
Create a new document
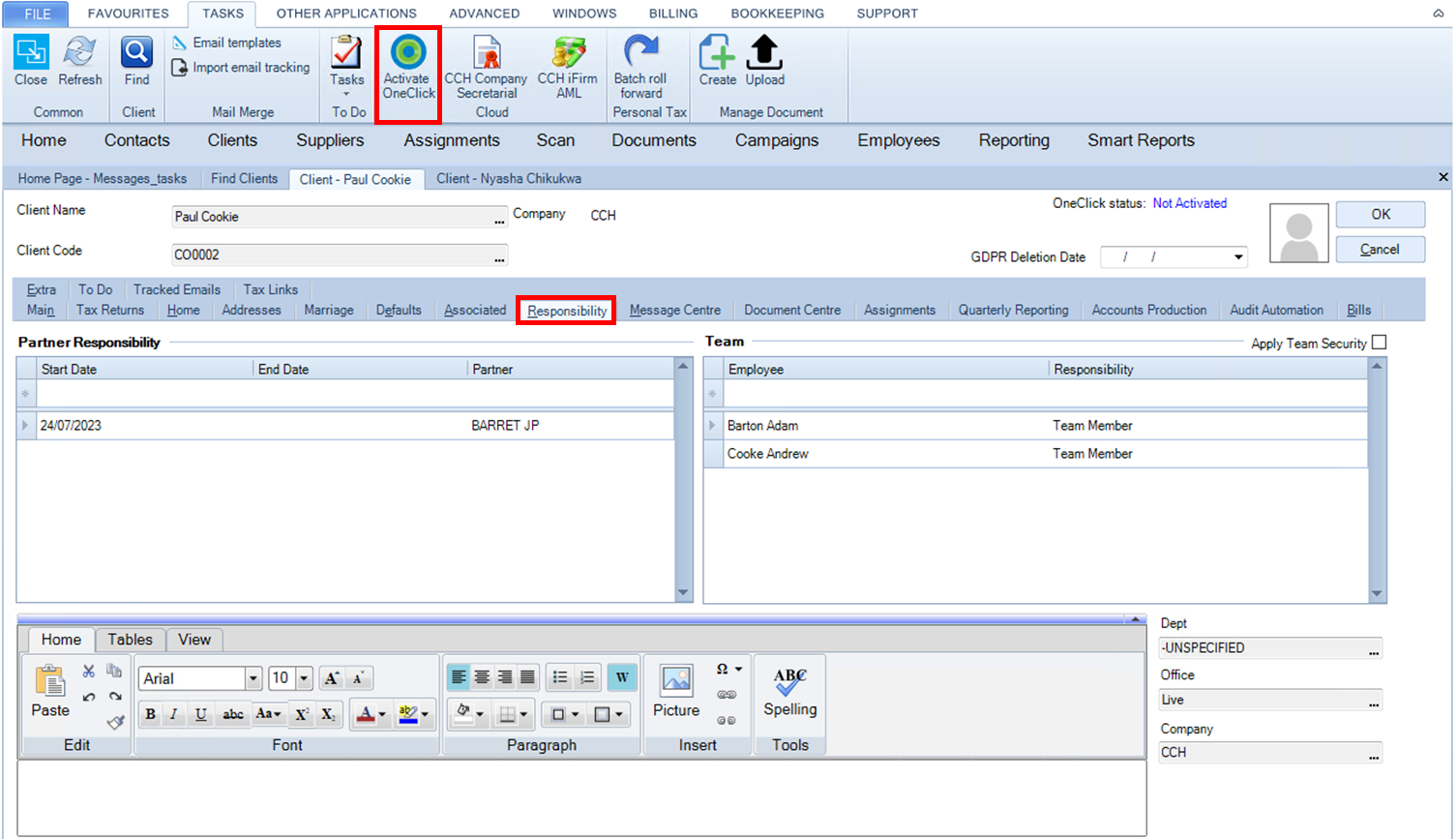pyautogui.click(x=718, y=61)
